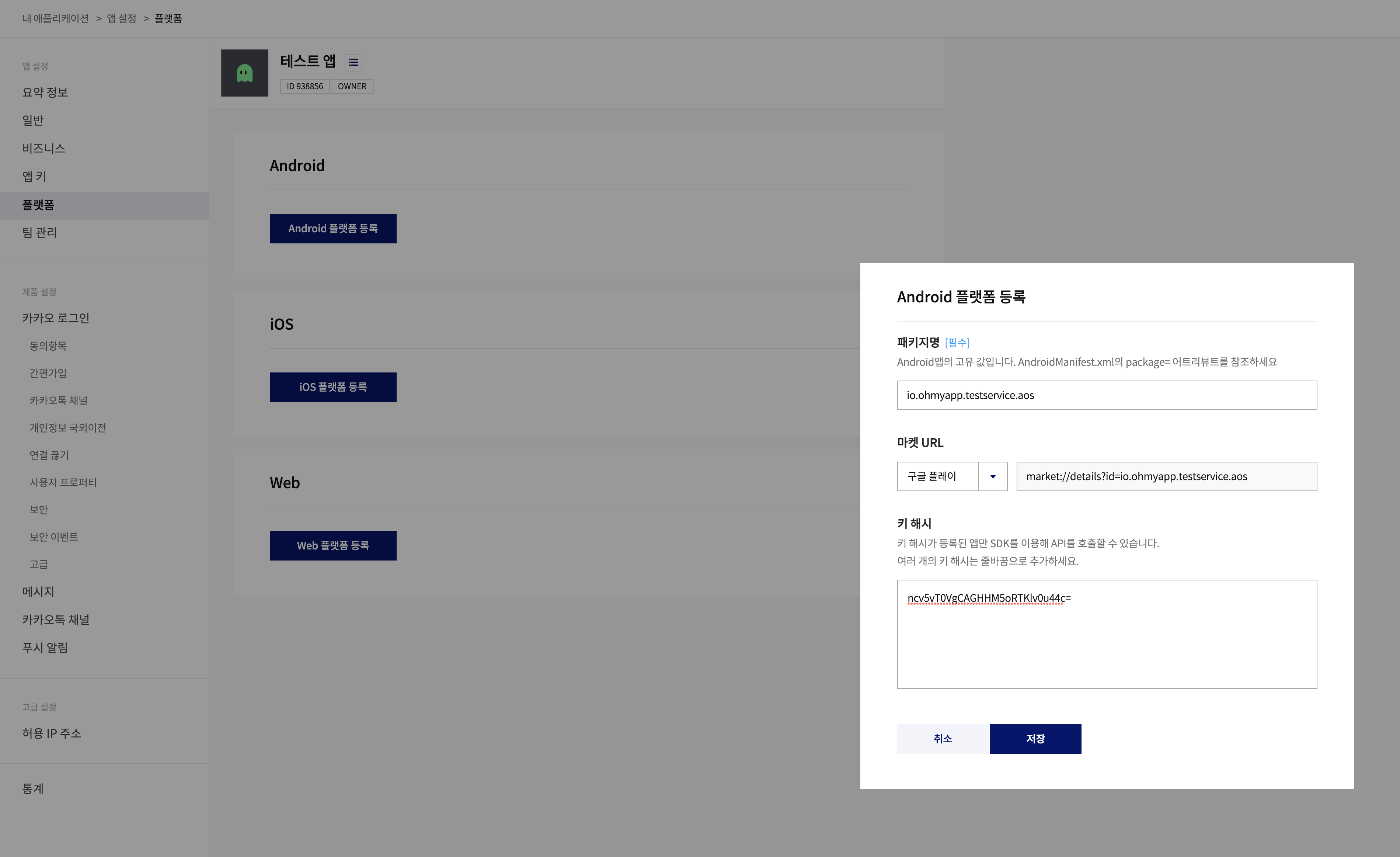Image resolution: width=1400 pixels, height=857 pixels.
Task: Open the 구글 플레이 market dropdown arrow
Action: (x=993, y=476)
